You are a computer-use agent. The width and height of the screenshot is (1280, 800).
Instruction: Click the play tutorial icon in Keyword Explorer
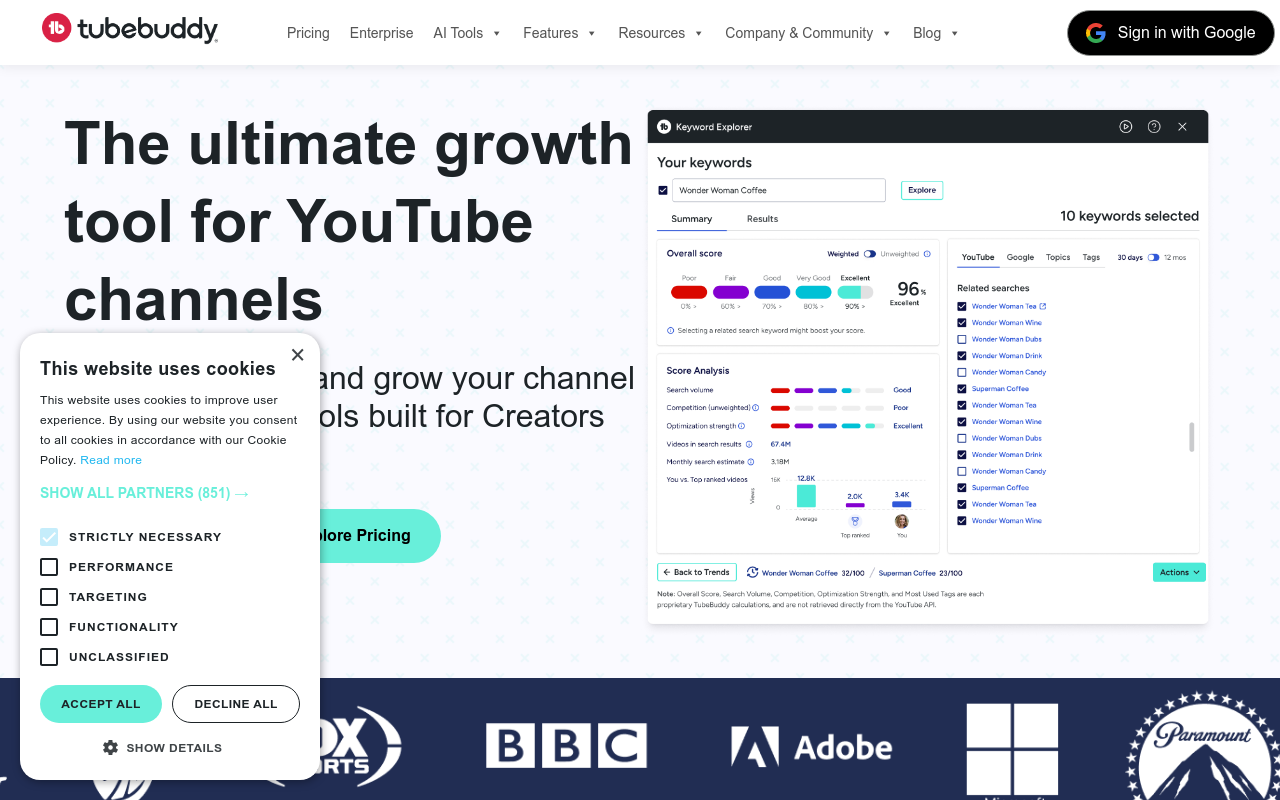coord(1126,127)
